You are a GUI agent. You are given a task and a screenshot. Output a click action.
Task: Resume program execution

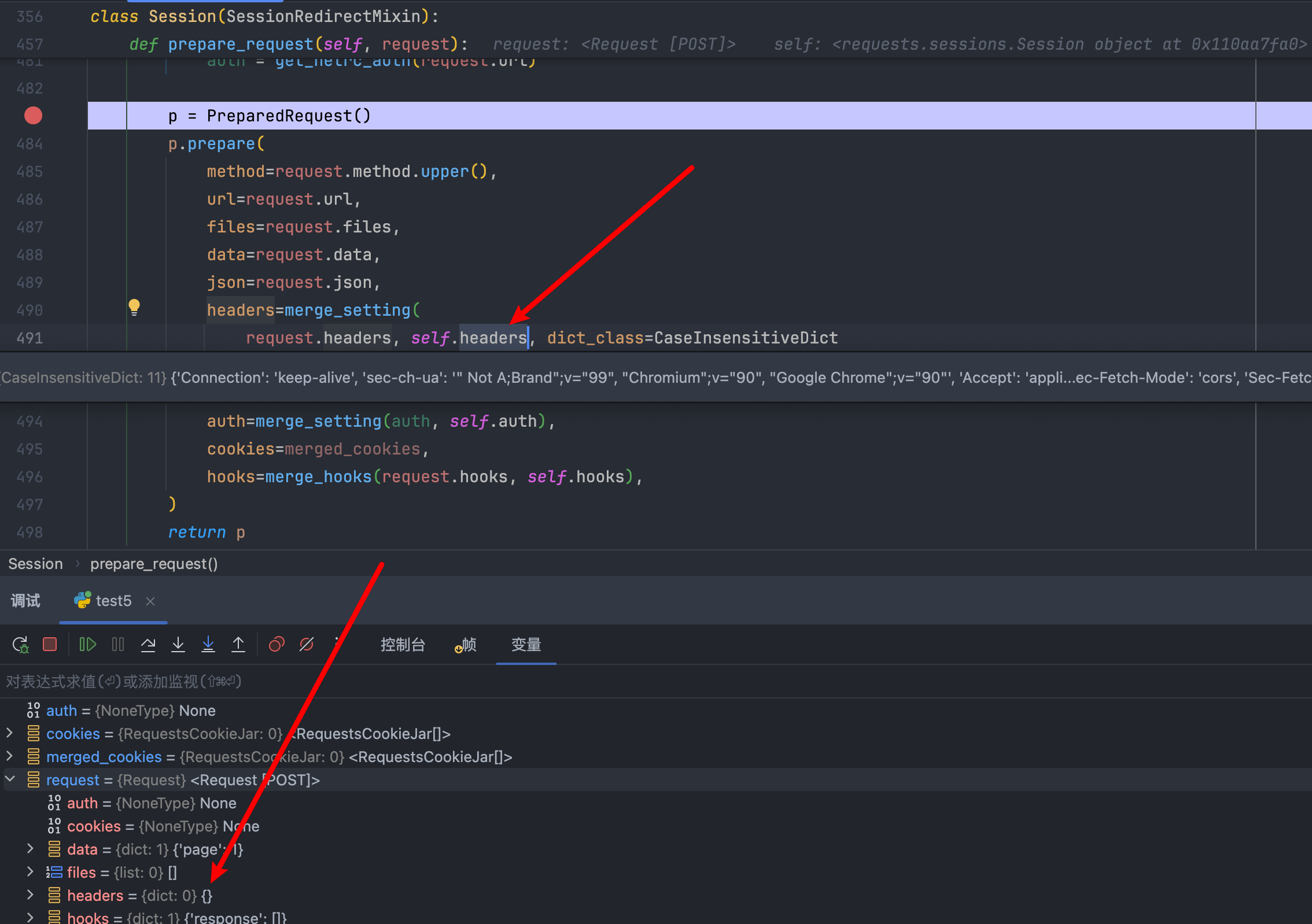pos(87,644)
